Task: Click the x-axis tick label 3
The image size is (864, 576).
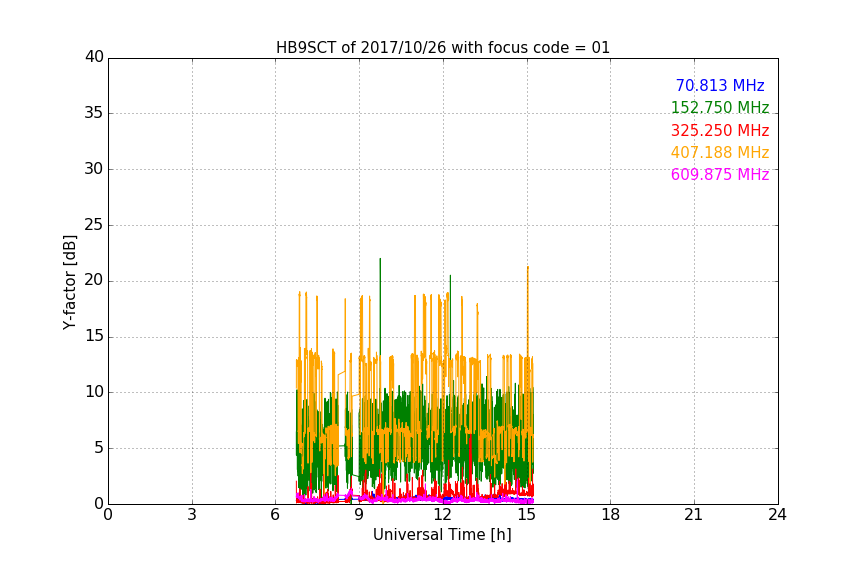Action: click(192, 515)
